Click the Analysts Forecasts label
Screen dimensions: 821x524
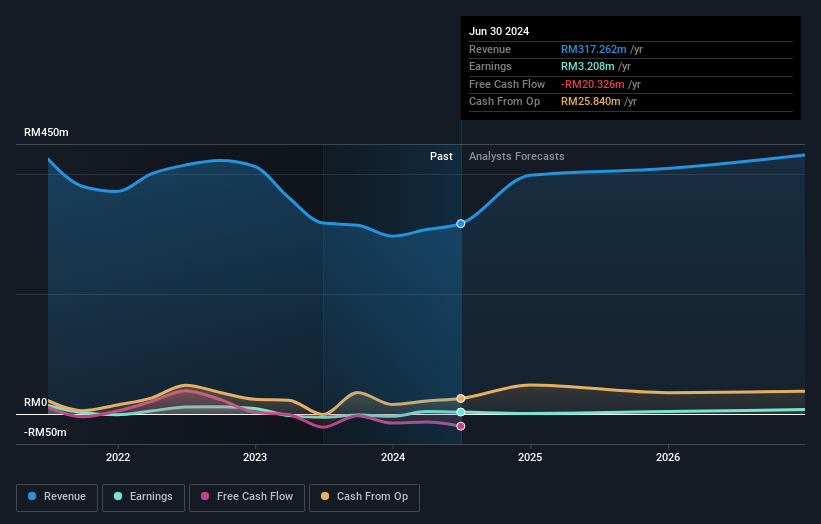tap(517, 156)
